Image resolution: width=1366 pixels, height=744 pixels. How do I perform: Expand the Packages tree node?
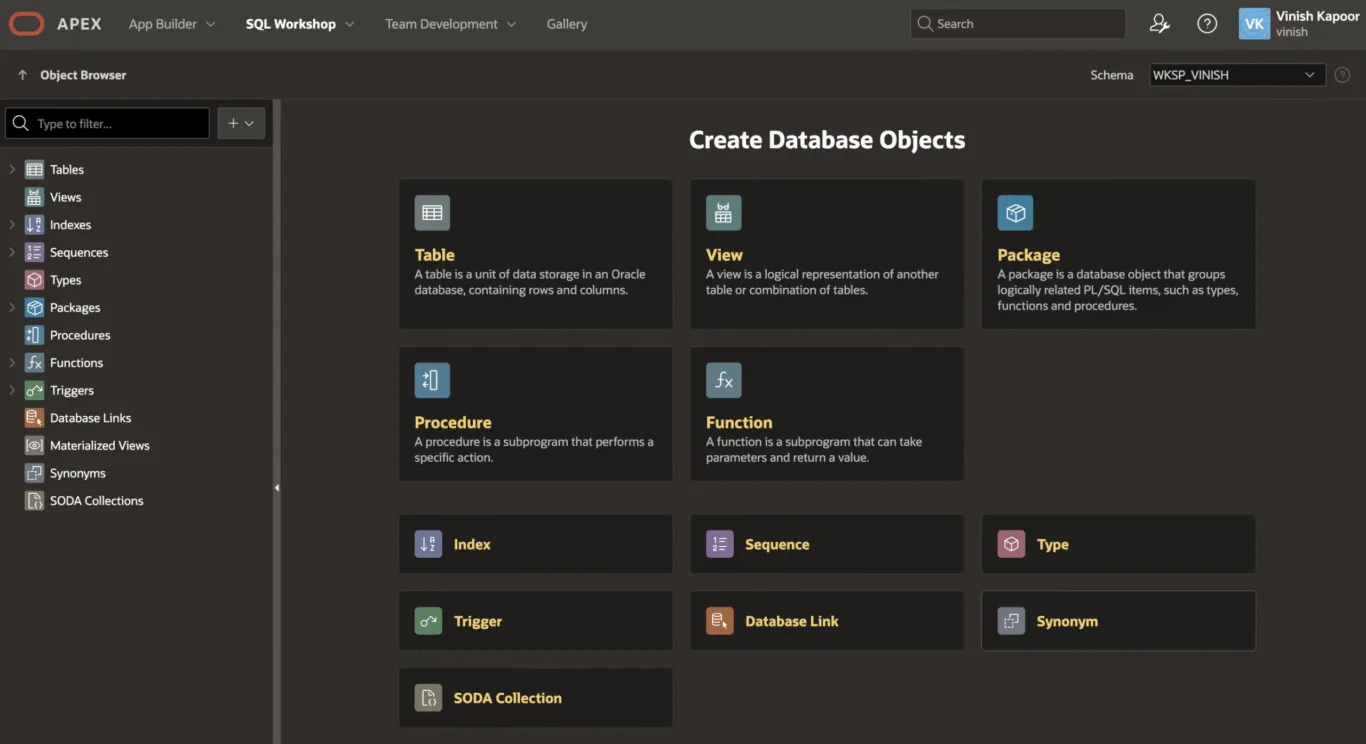tap(12, 308)
